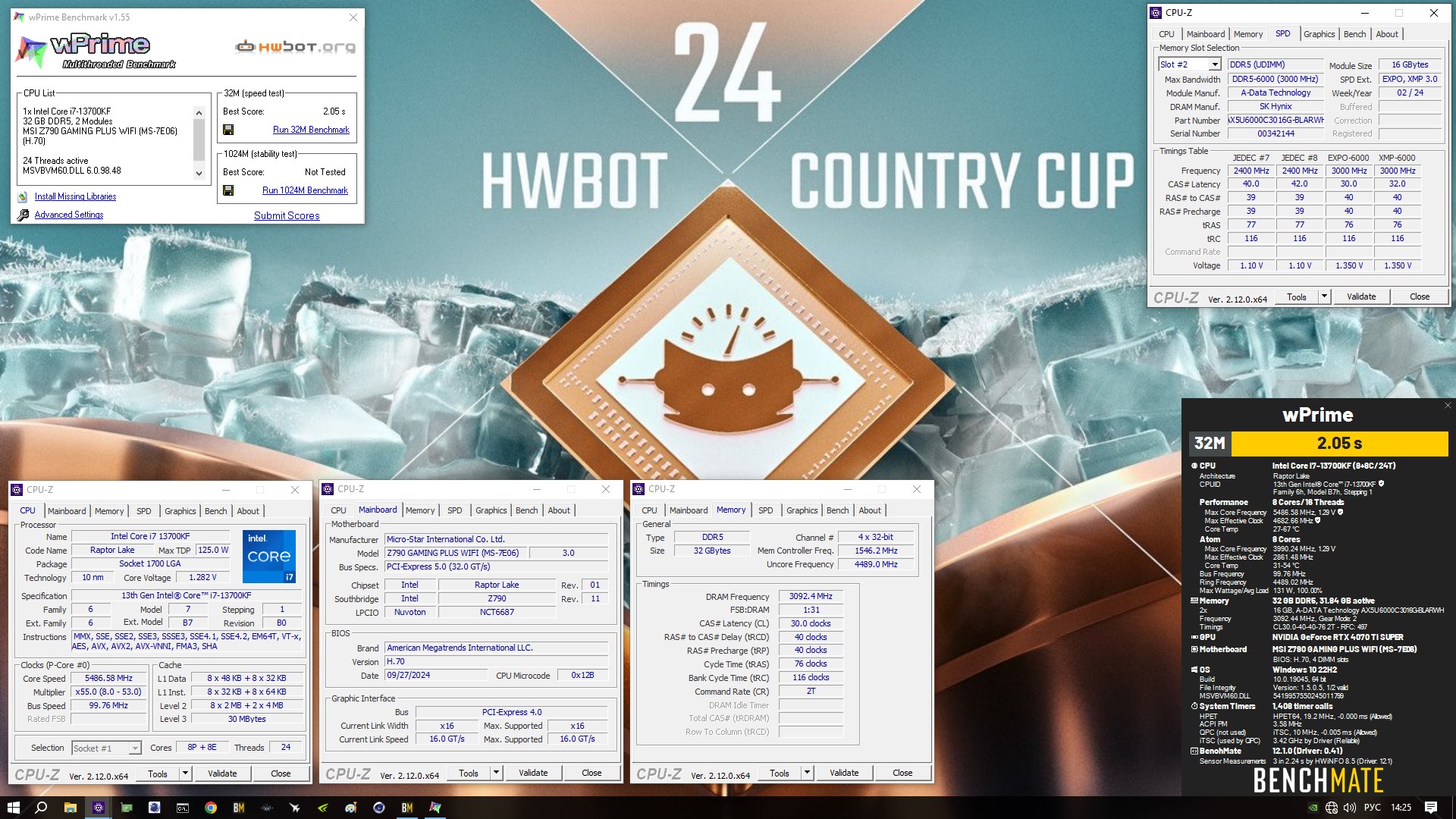The width and height of the screenshot is (1456, 819).
Task: Click the save icon beside 1024M best score
Action: (x=228, y=190)
